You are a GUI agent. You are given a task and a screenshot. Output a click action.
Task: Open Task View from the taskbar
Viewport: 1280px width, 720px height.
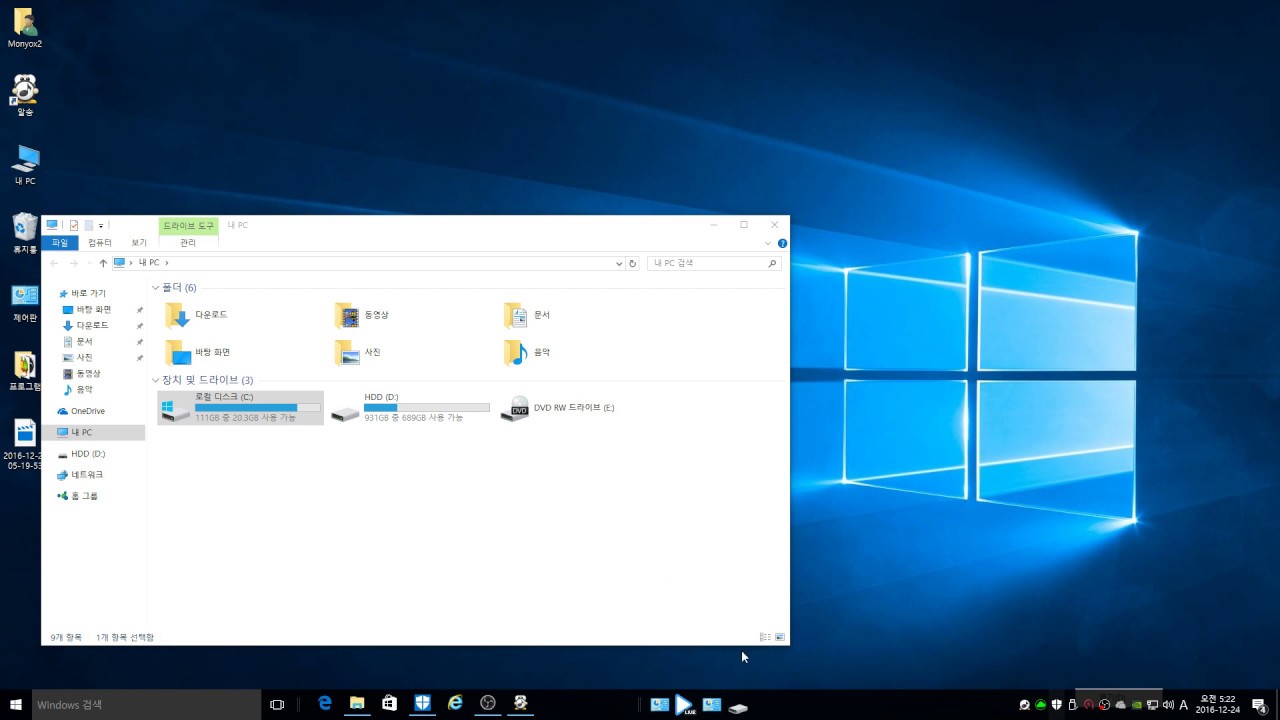tap(277, 705)
